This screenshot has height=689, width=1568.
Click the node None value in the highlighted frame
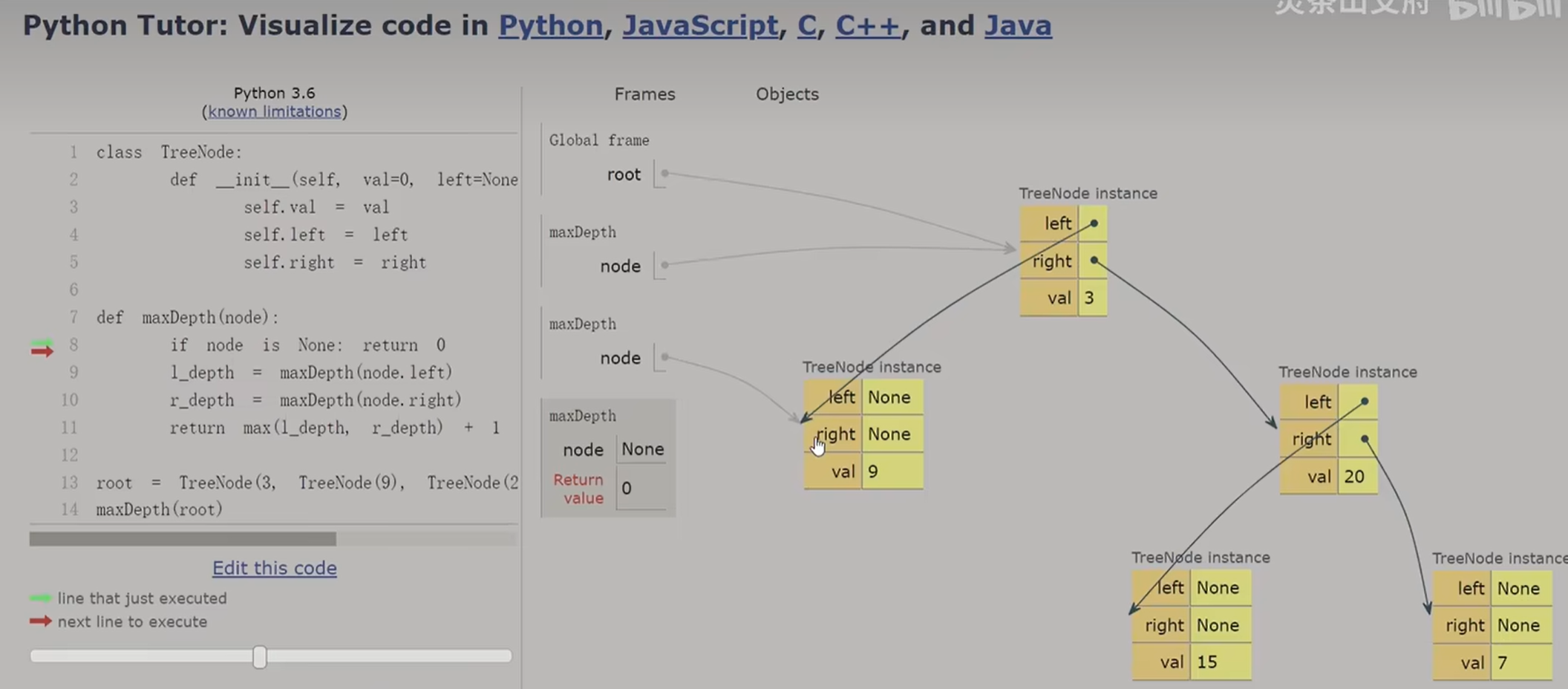[643, 449]
